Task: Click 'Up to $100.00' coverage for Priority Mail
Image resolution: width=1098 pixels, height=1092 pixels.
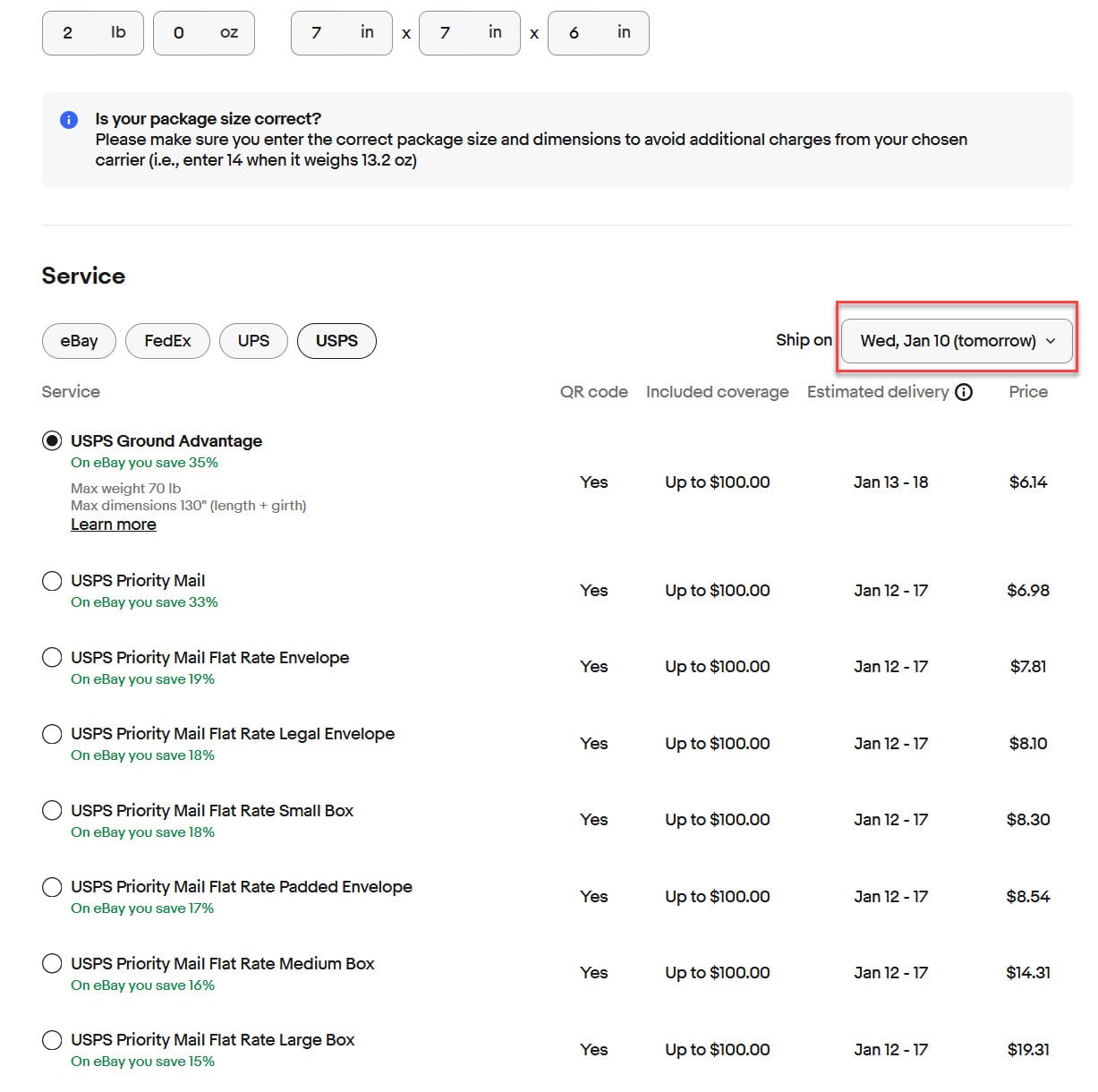Action: (x=718, y=591)
